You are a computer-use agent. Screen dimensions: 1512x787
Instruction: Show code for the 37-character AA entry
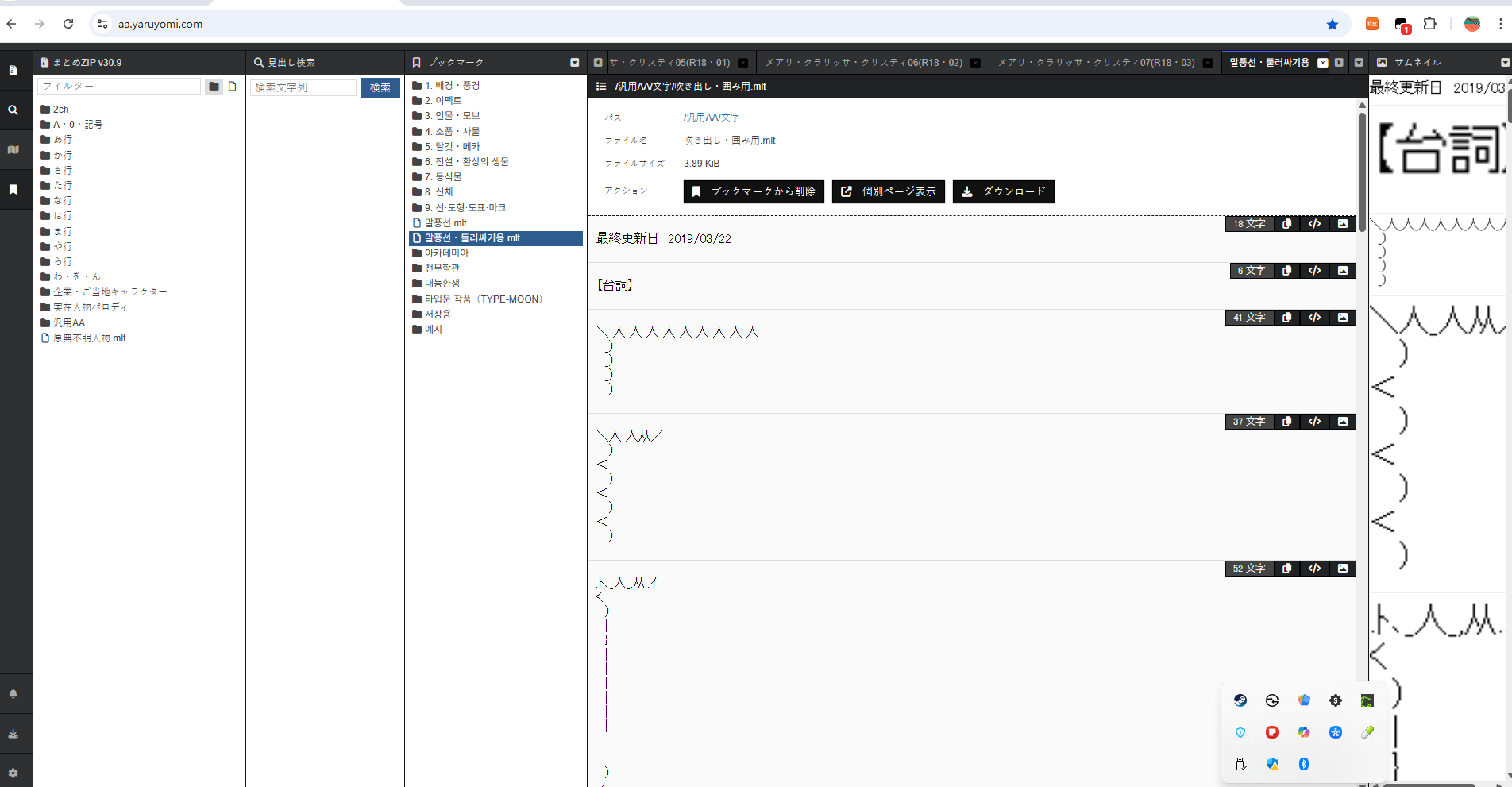(1314, 422)
